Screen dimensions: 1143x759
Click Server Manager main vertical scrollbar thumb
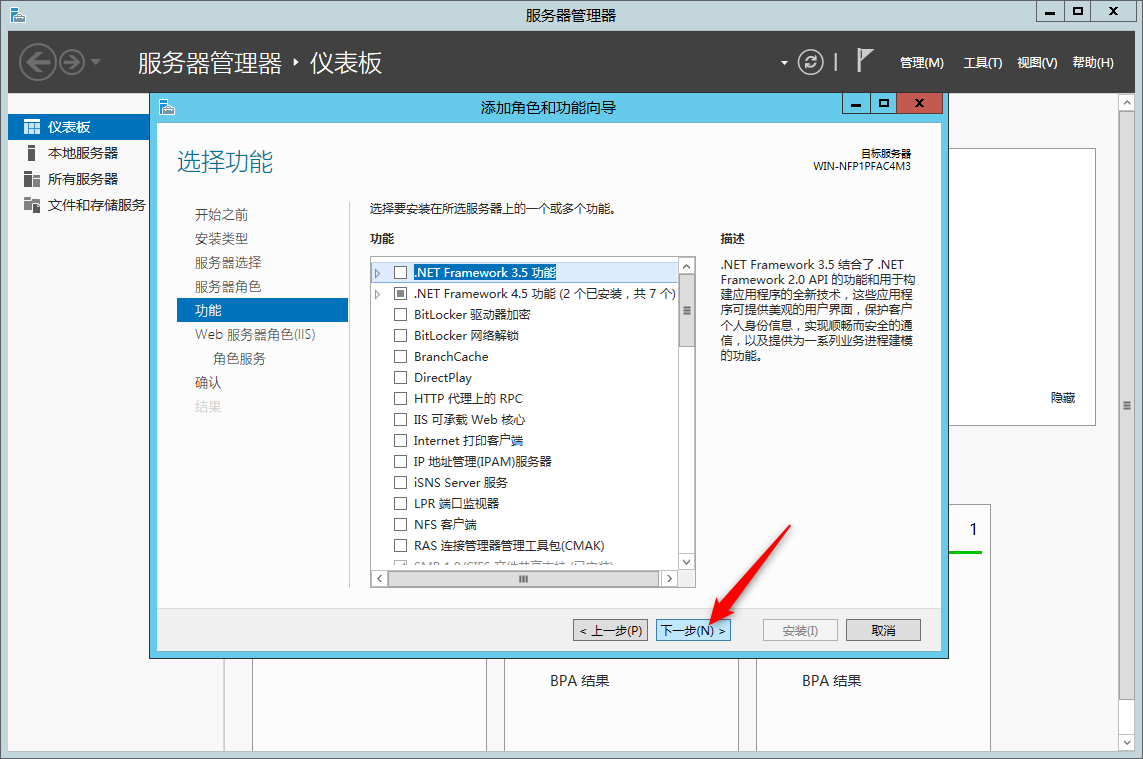[1127, 405]
